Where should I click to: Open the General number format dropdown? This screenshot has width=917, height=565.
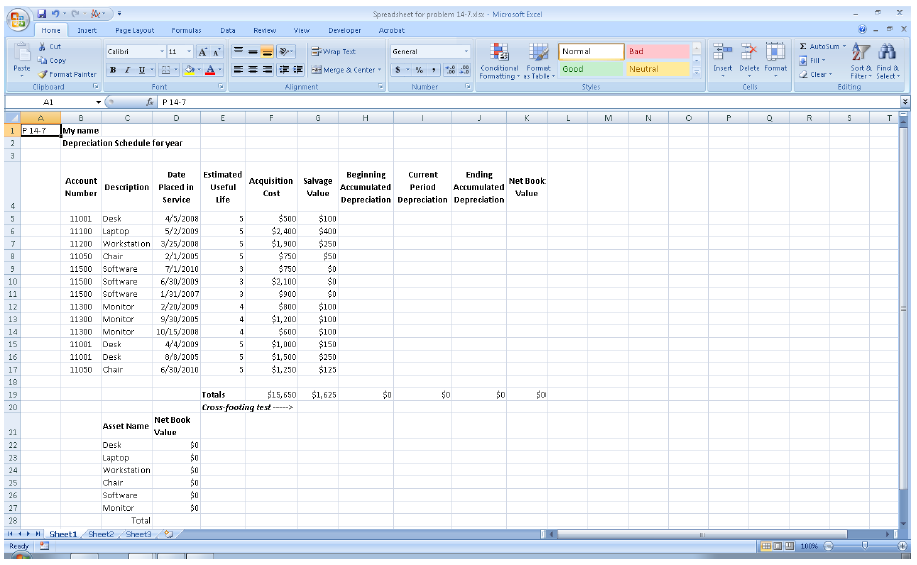click(466, 51)
